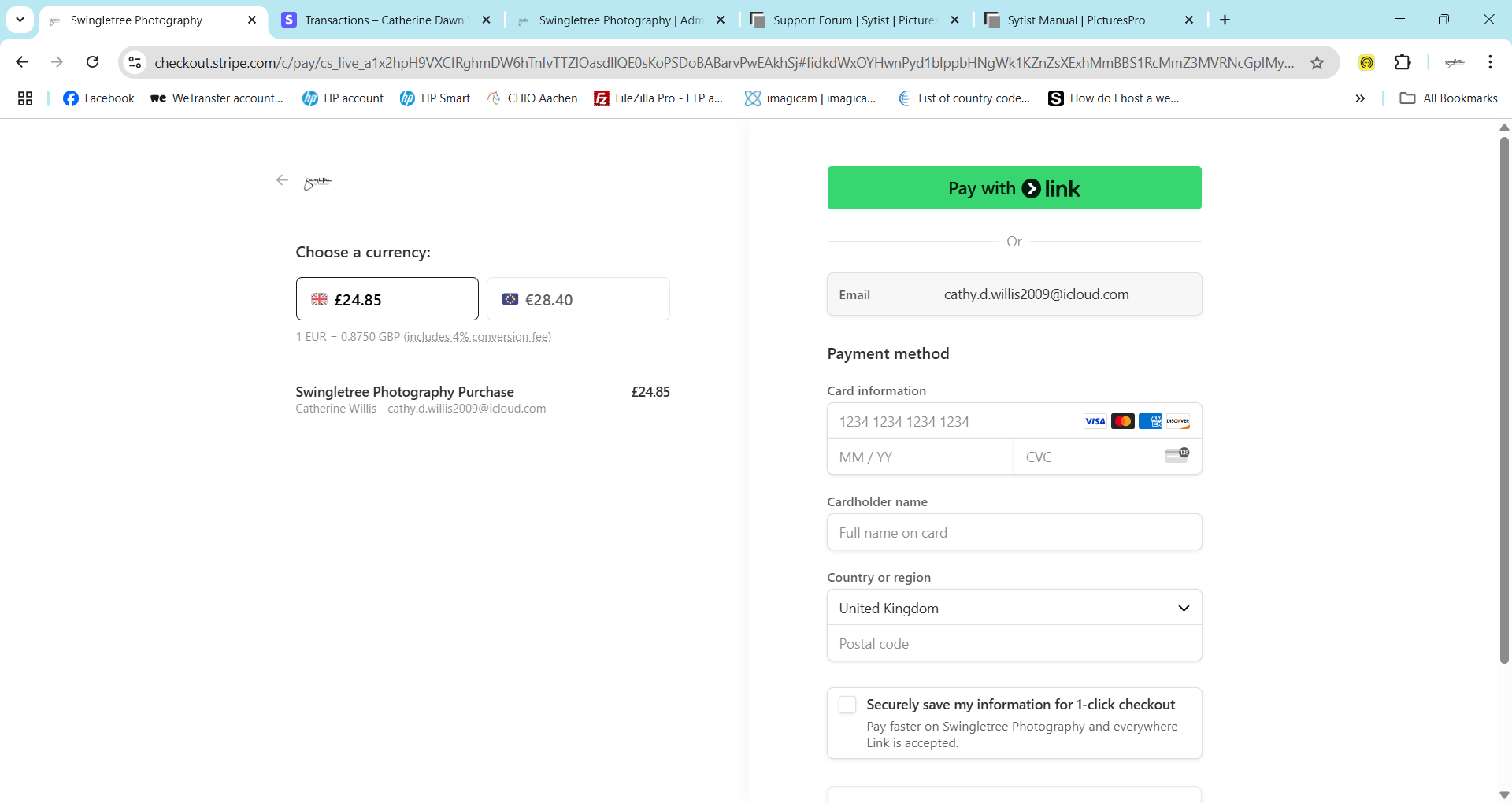Select the €28.40 EUR currency option
1512x803 pixels.
578,299
